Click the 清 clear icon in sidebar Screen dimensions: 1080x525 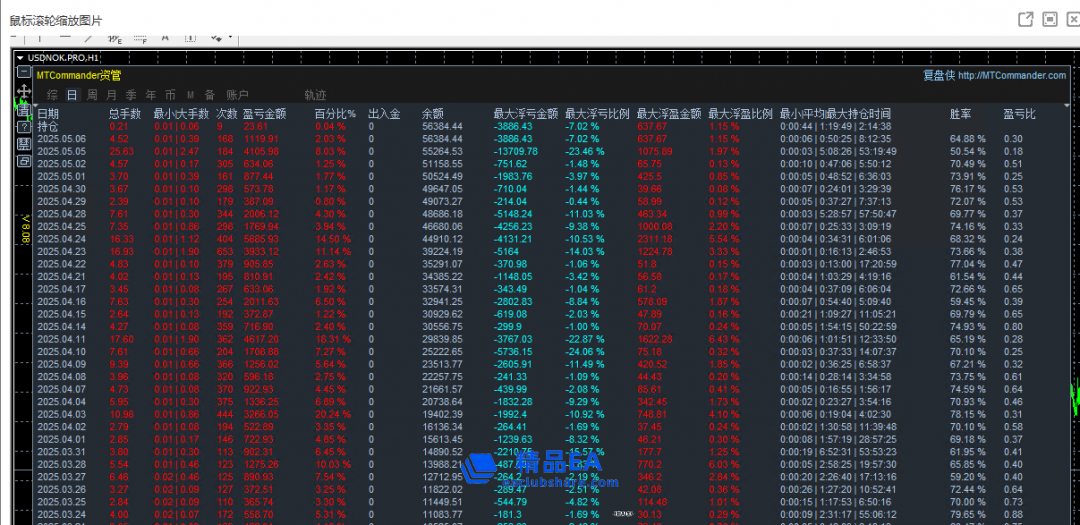click(24, 110)
